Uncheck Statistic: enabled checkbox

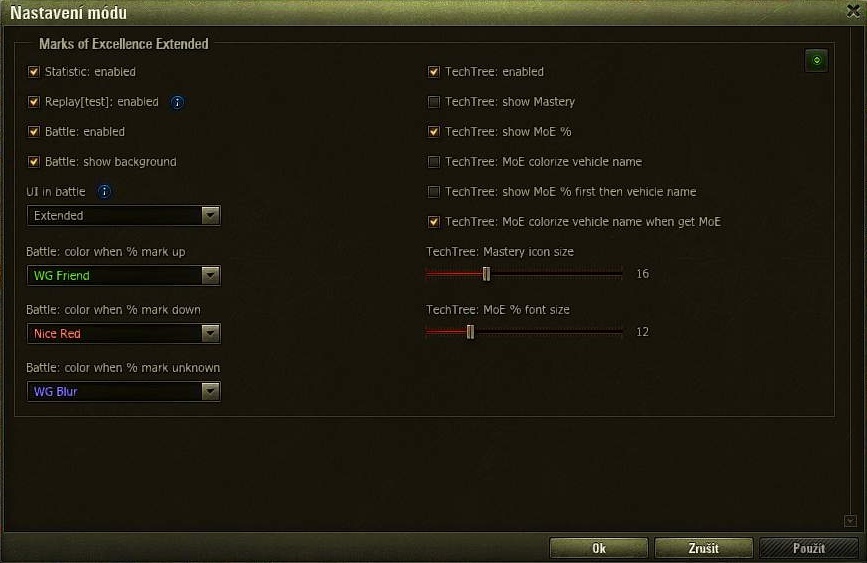34,72
